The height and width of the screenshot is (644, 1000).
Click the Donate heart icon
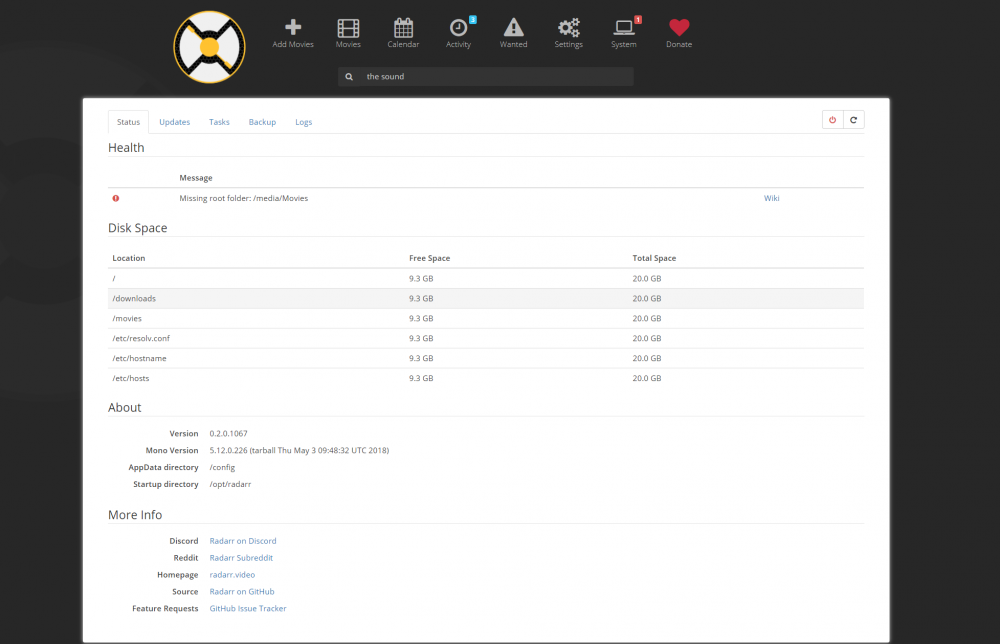click(679, 27)
